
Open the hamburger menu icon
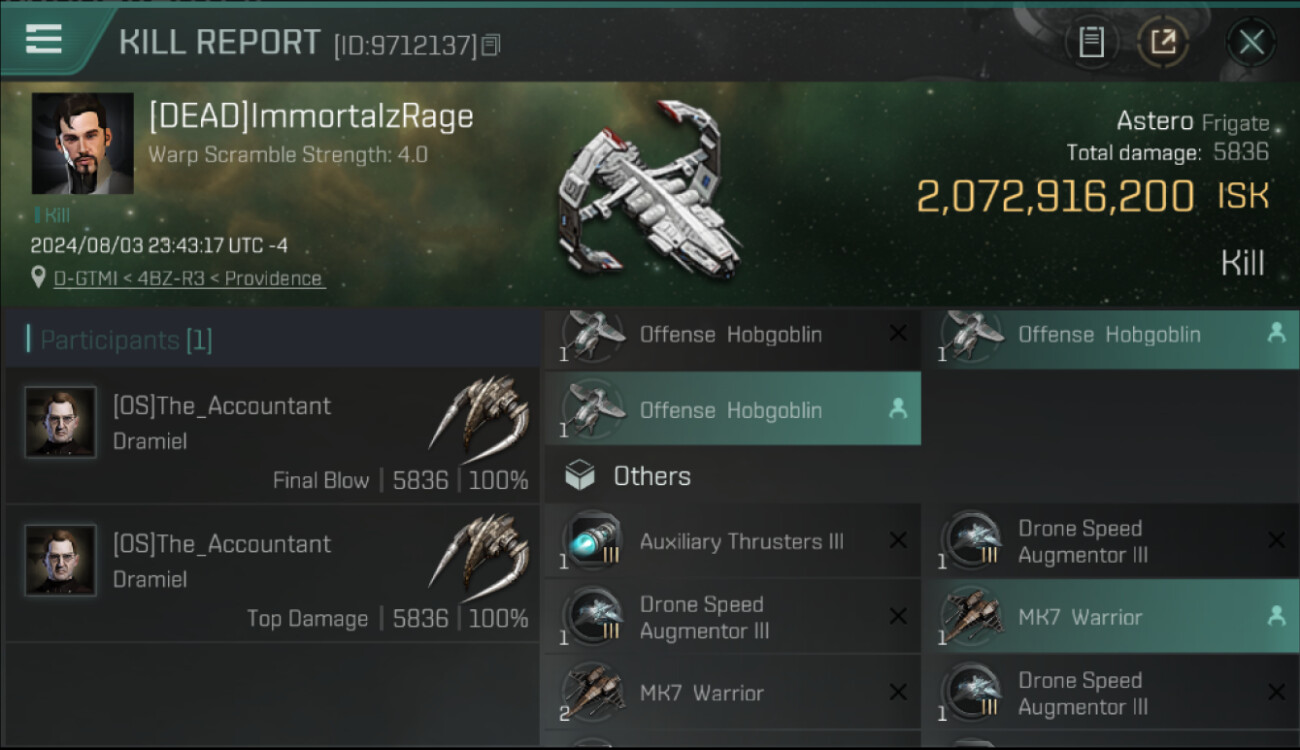(44, 40)
